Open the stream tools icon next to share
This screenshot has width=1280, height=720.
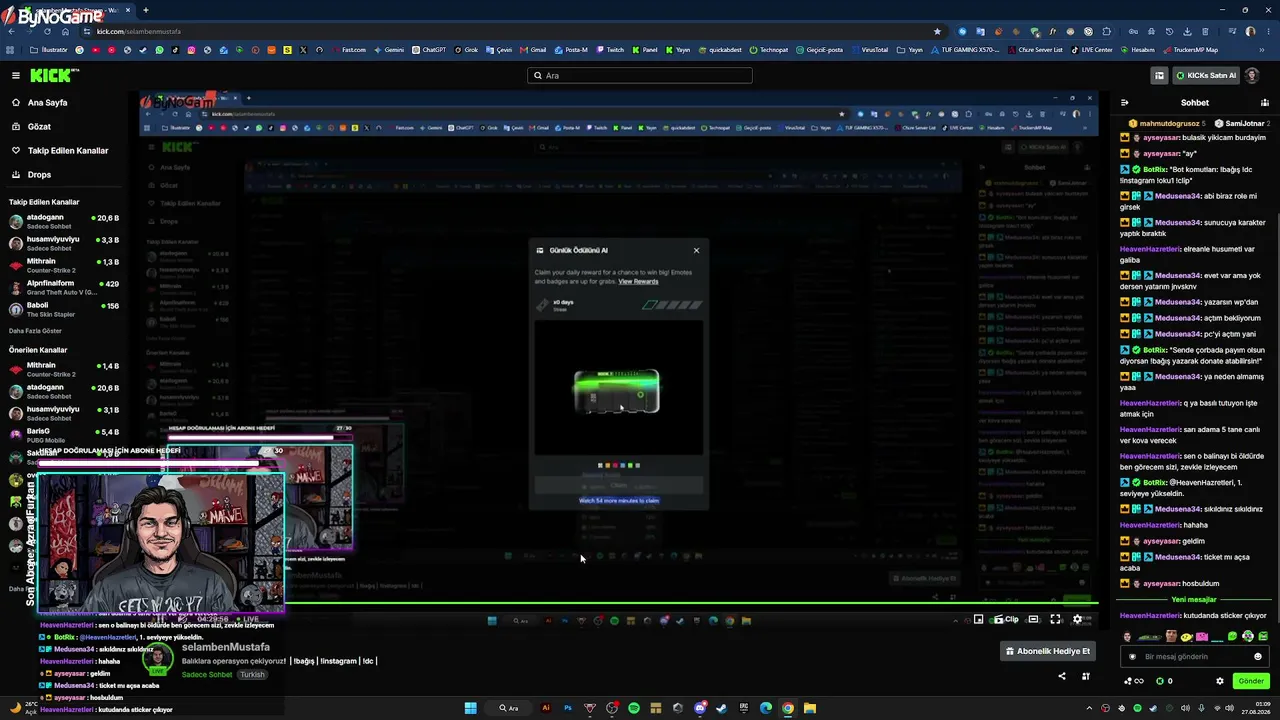(1085, 676)
